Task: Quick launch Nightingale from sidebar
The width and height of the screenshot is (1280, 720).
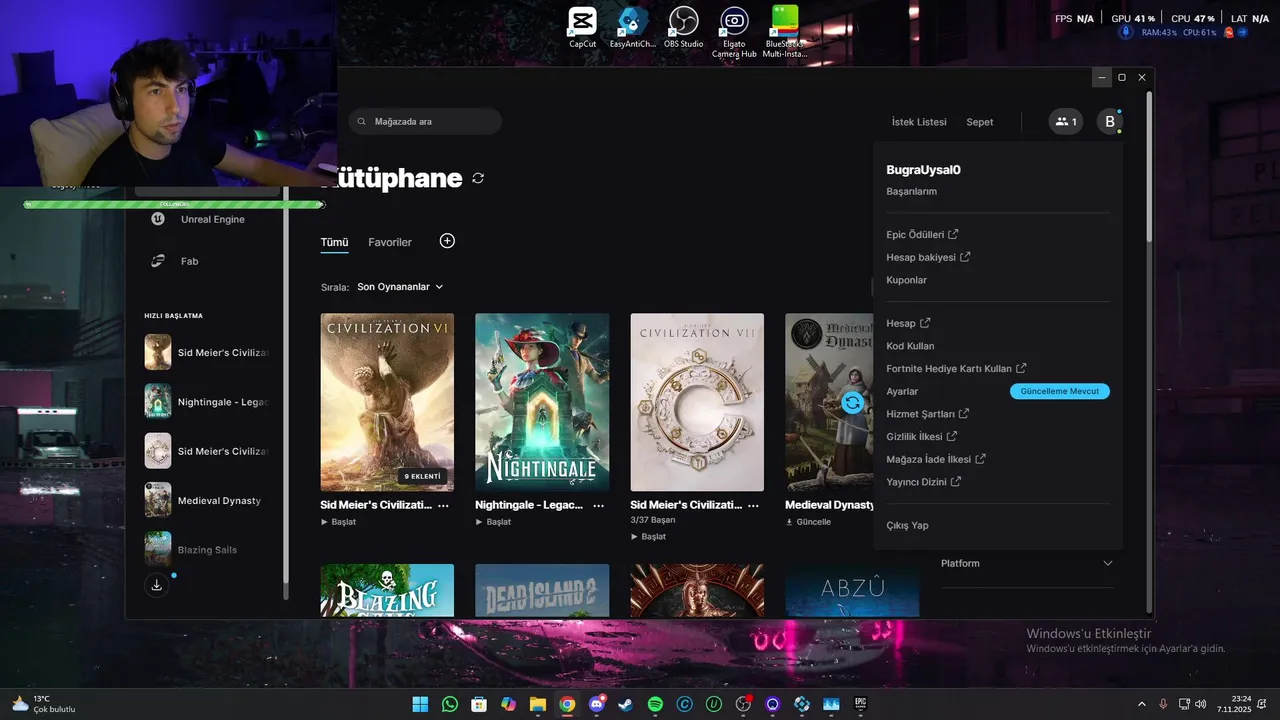Action: [207, 402]
